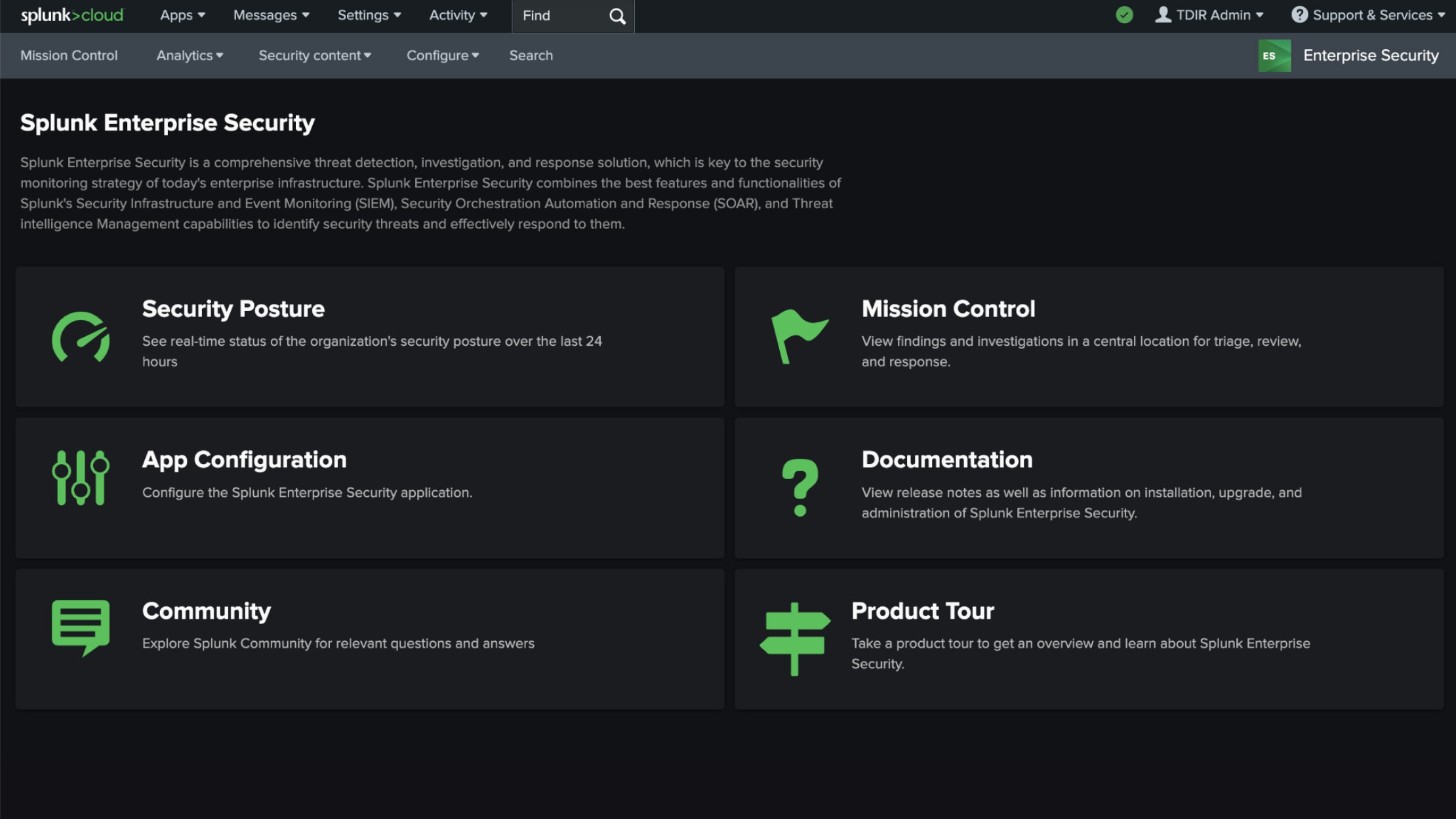This screenshot has height=819, width=1456.
Task: Click the Find magnifying glass icon
Action: (x=617, y=16)
